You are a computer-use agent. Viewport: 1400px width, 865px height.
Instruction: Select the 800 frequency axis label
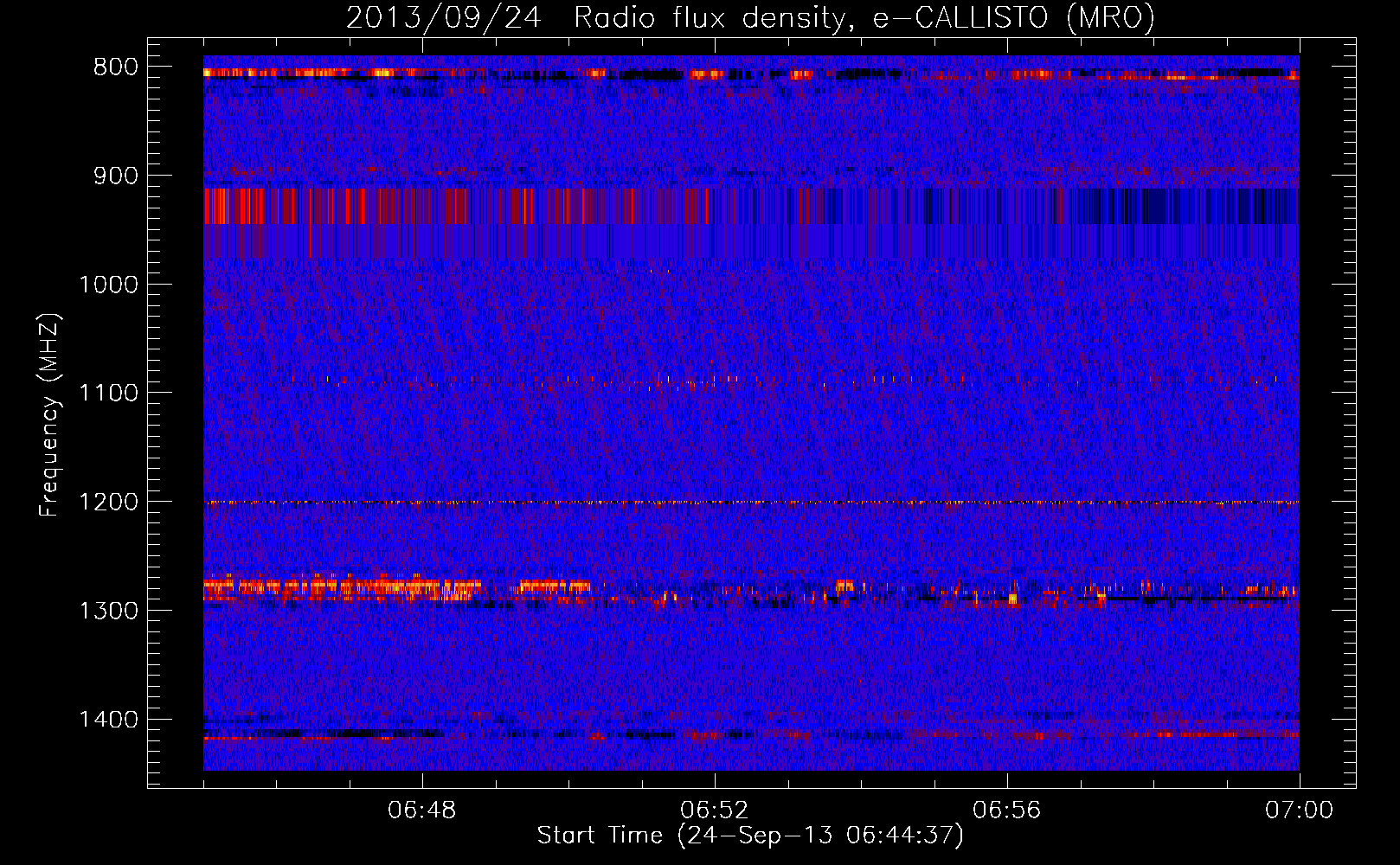[115, 67]
